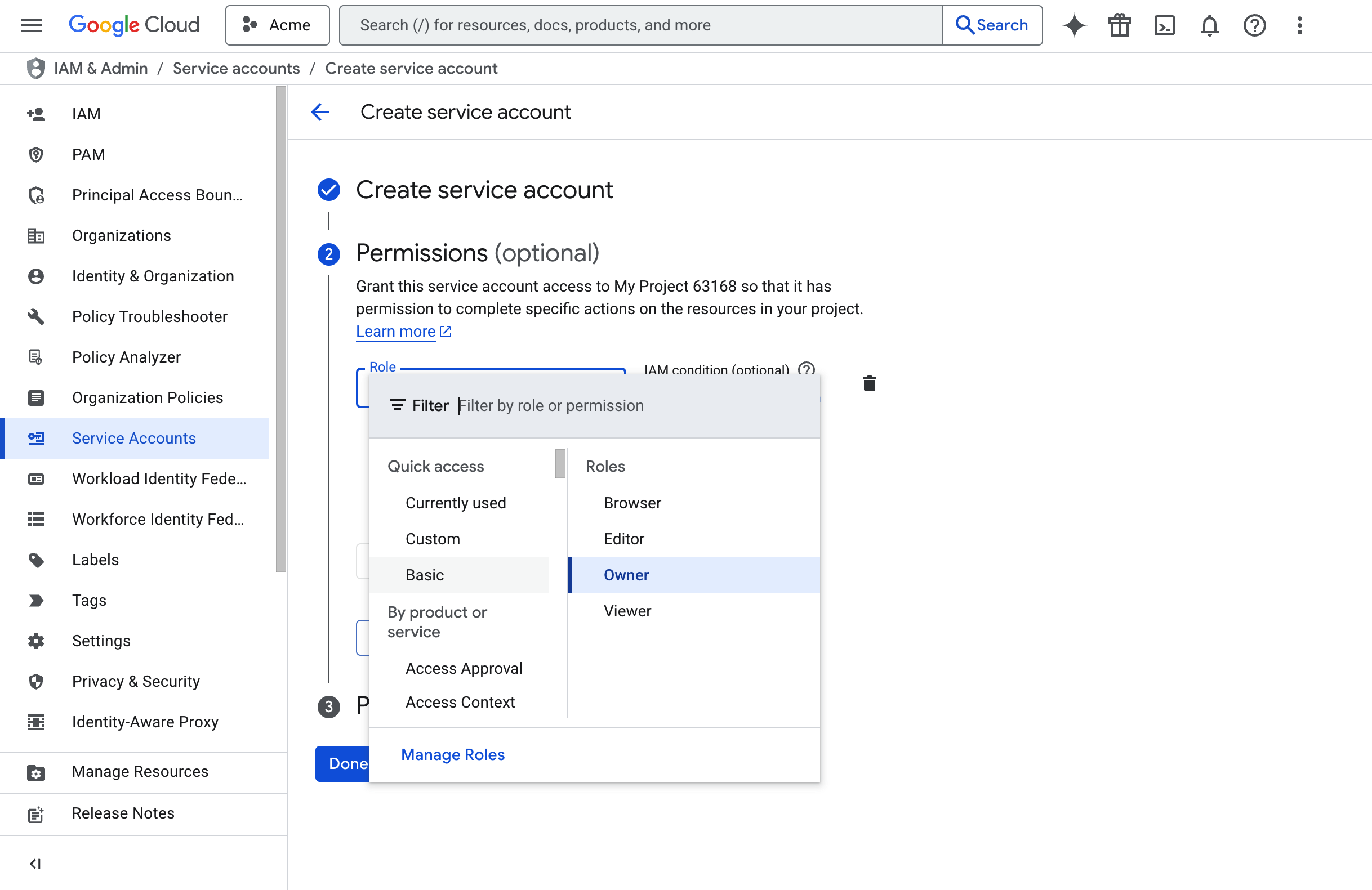1372x890 pixels.
Task: Click the Permissions (optional) step heading
Action: pyautogui.click(x=477, y=253)
